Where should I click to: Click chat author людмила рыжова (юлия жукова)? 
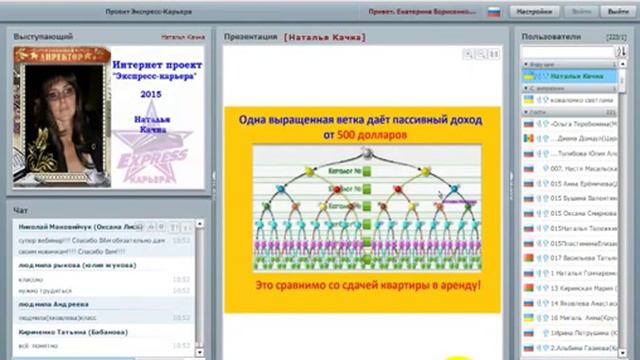coord(77,265)
